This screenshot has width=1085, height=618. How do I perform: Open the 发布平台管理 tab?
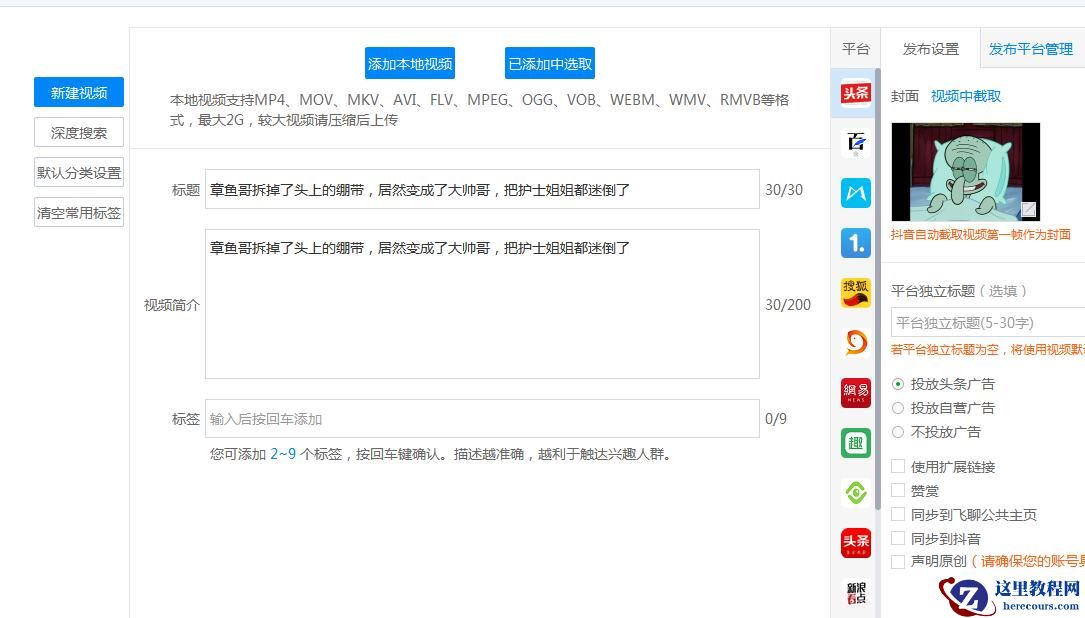(x=1031, y=49)
